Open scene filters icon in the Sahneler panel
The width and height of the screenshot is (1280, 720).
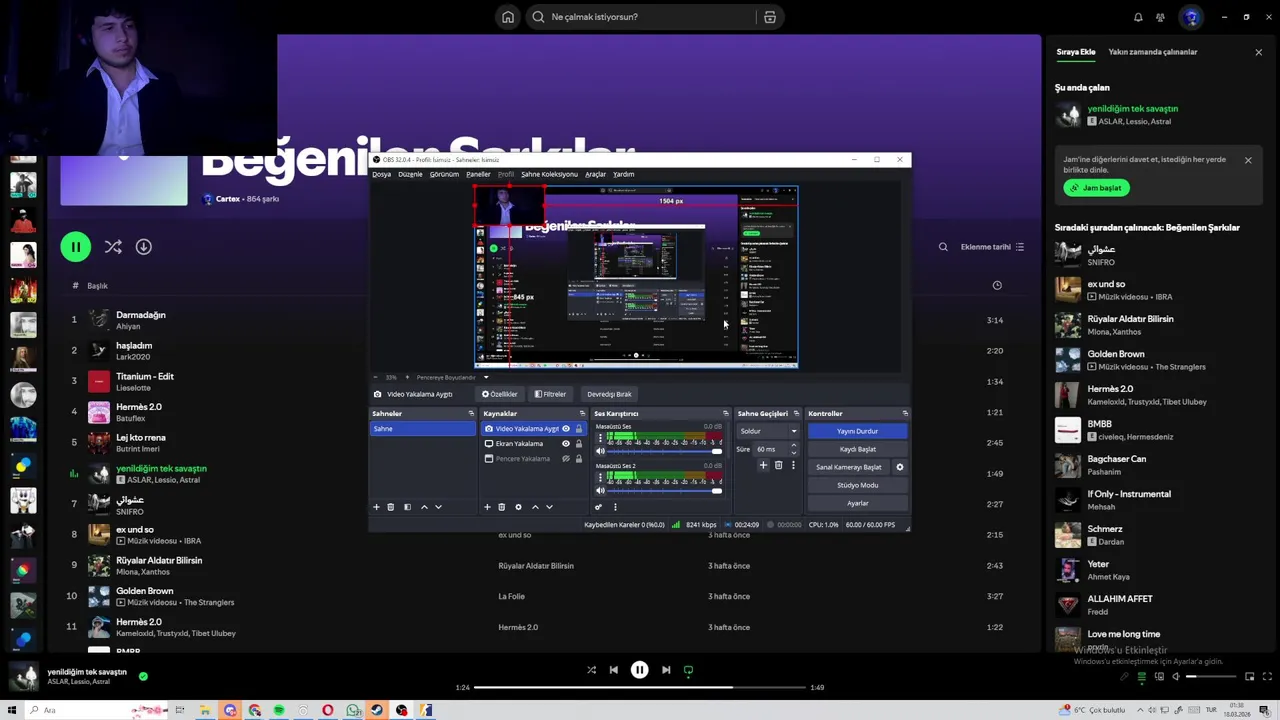point(407,507)
